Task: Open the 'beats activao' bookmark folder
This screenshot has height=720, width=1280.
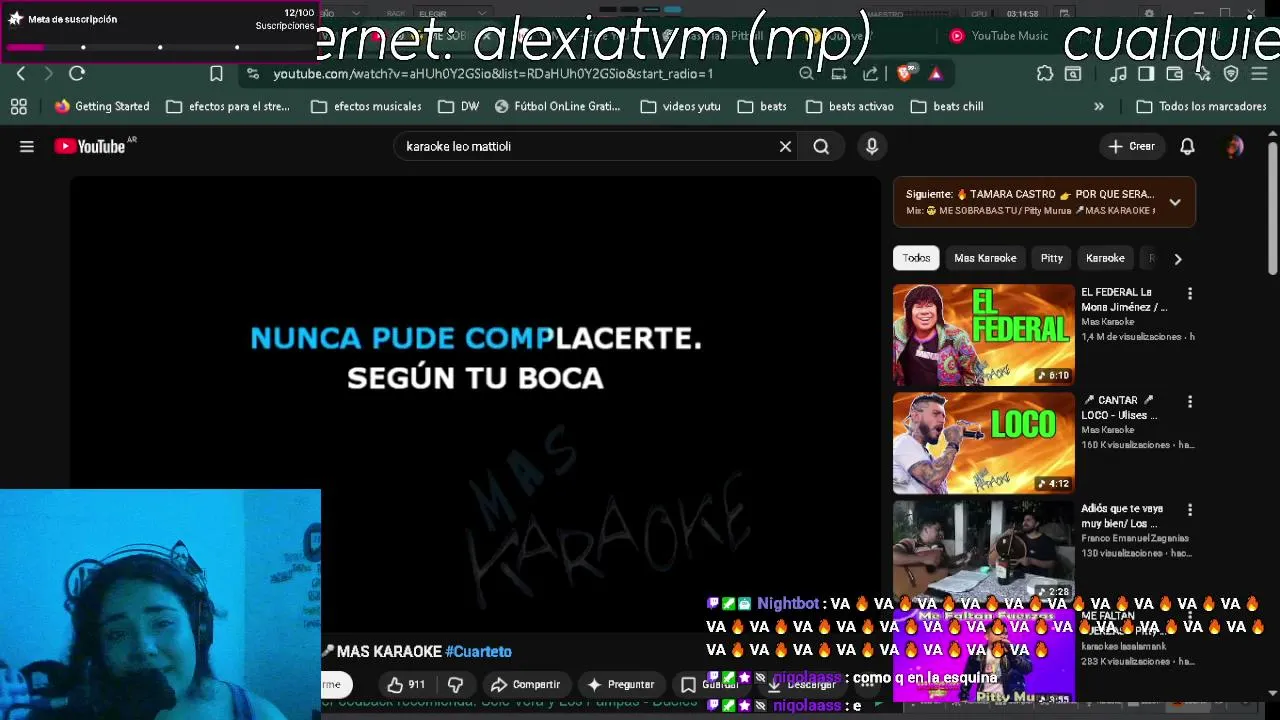Action: click(x=850, y=107)
